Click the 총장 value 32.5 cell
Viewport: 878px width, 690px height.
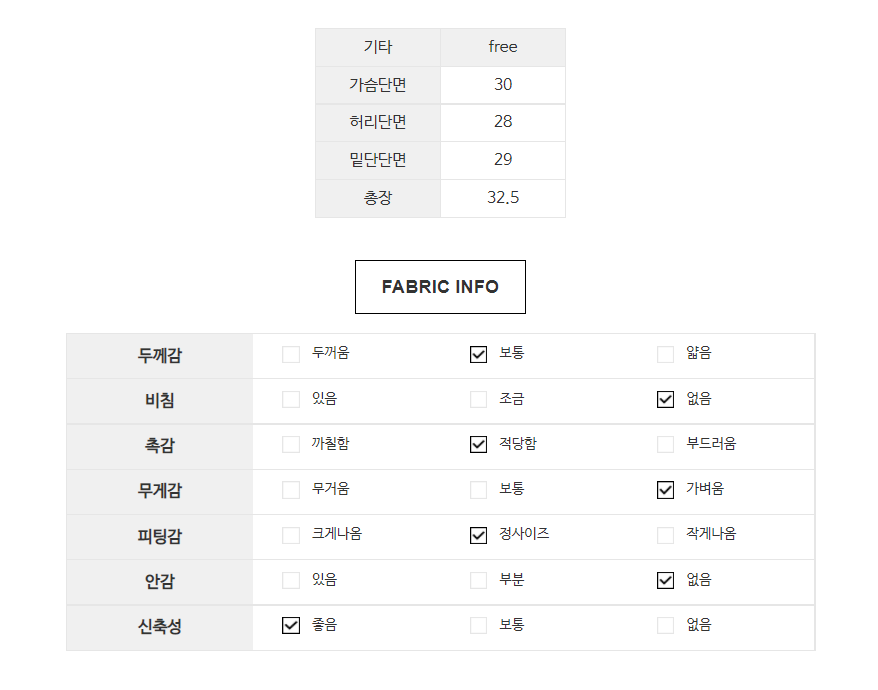tap(503, 198)
